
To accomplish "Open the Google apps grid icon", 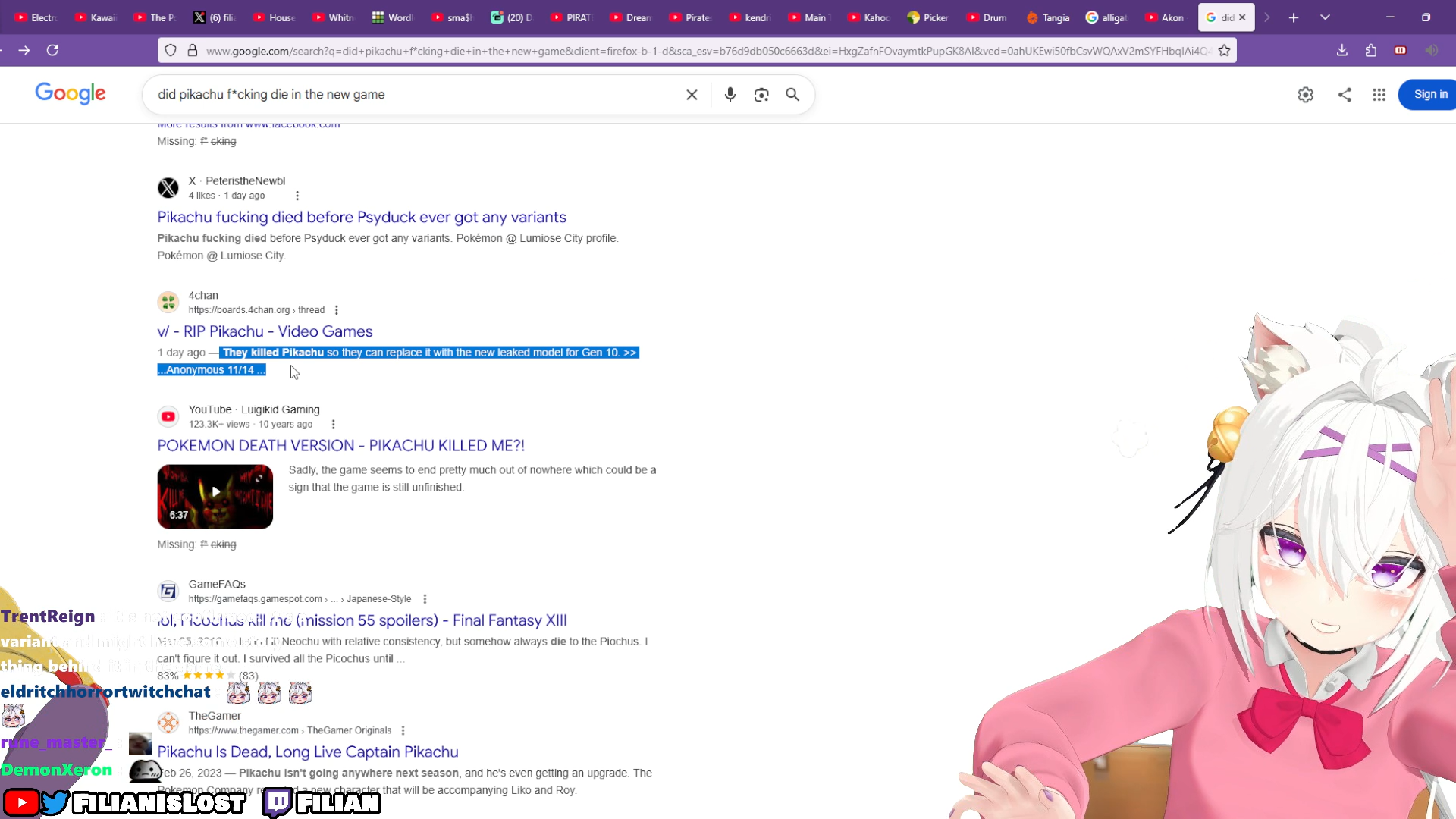I will click(x=1379, y=95).
